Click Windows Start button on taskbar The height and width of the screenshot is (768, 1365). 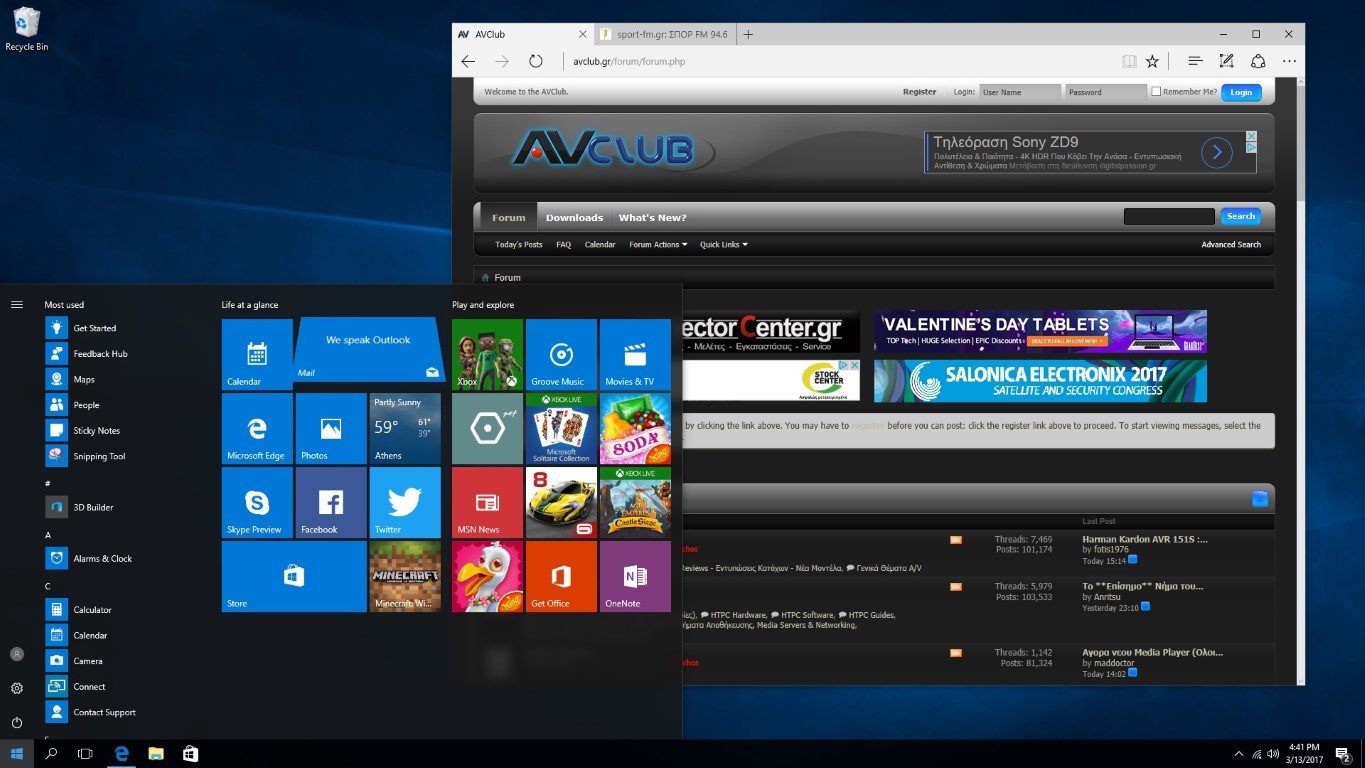17,753
